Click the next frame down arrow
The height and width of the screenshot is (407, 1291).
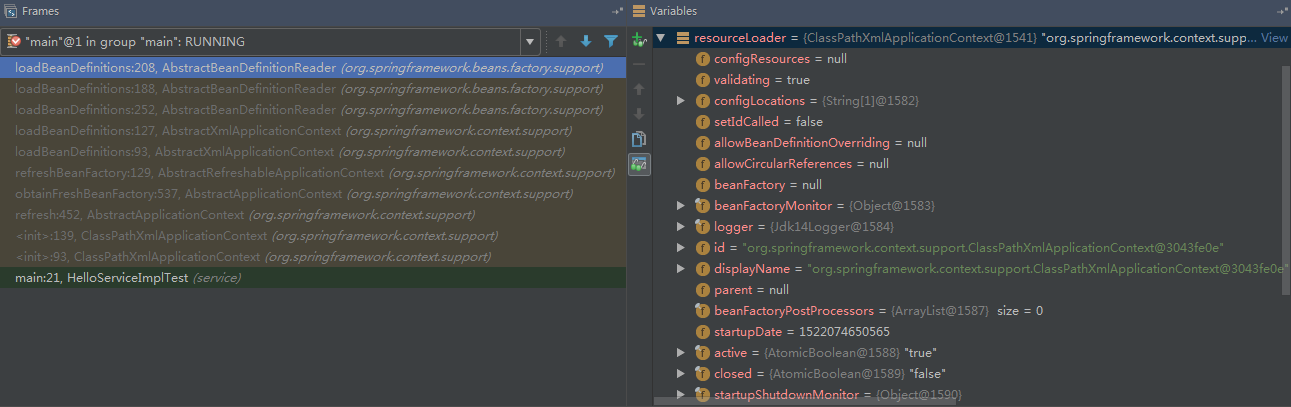click(586, 42)
